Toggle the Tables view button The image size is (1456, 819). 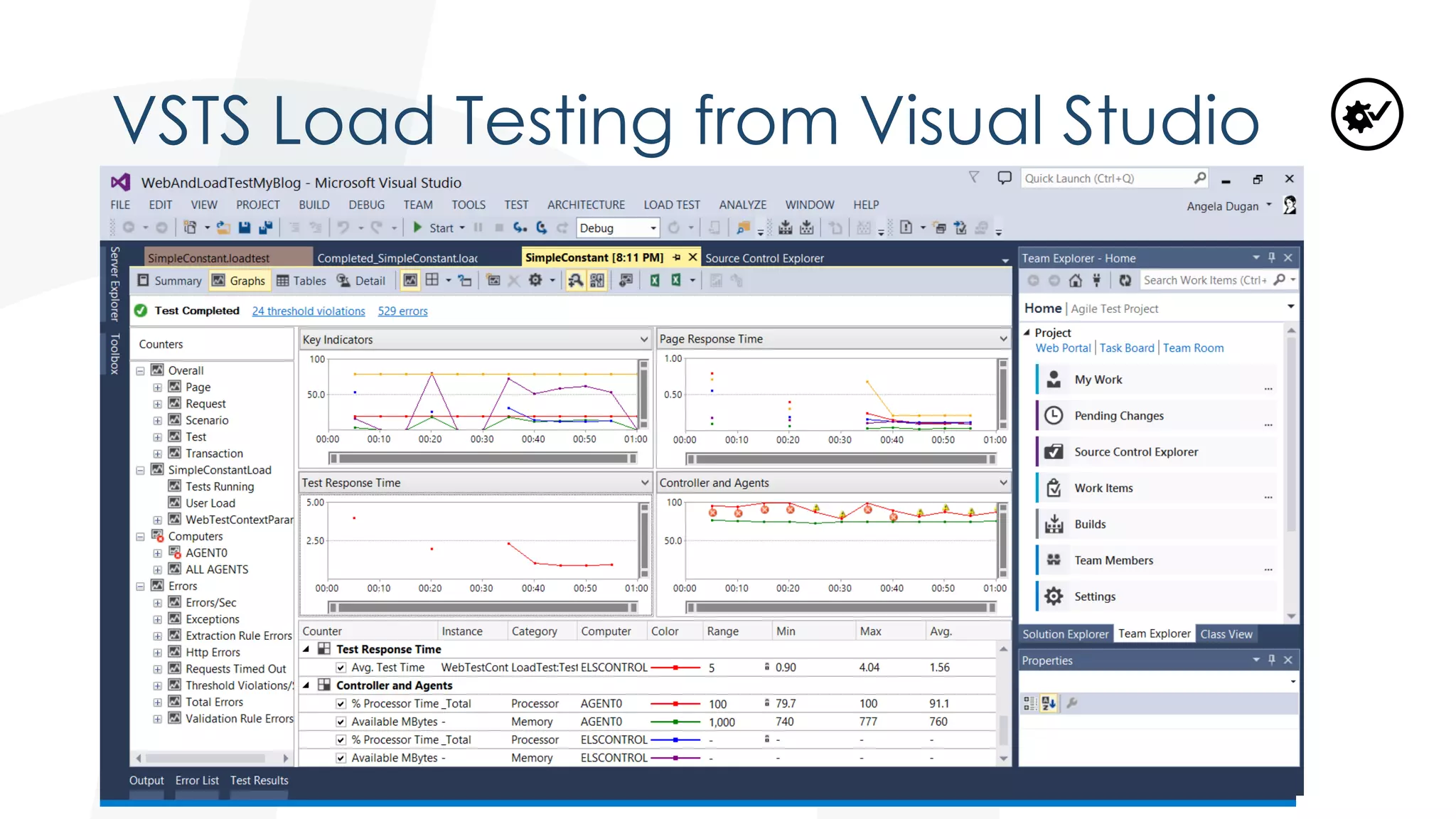(301, 281)
